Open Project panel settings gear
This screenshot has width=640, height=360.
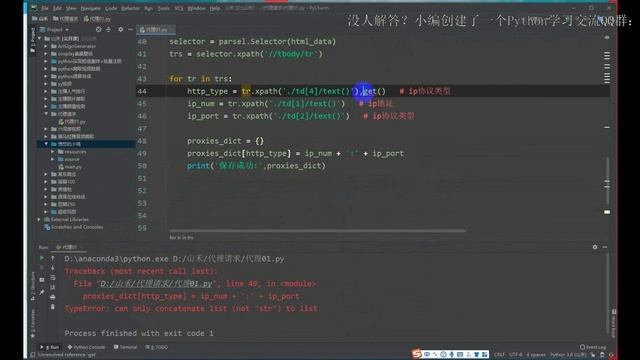point(120,29)
